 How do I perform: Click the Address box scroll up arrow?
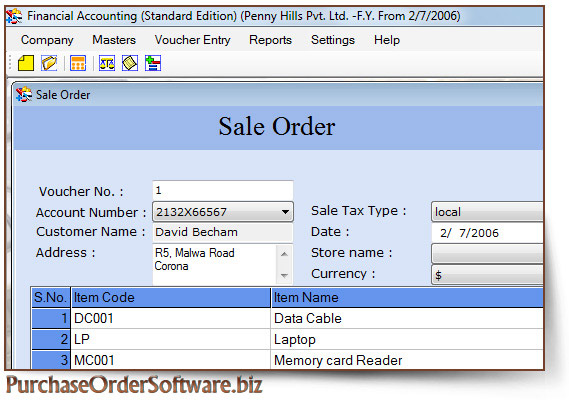tap(284, 254)
